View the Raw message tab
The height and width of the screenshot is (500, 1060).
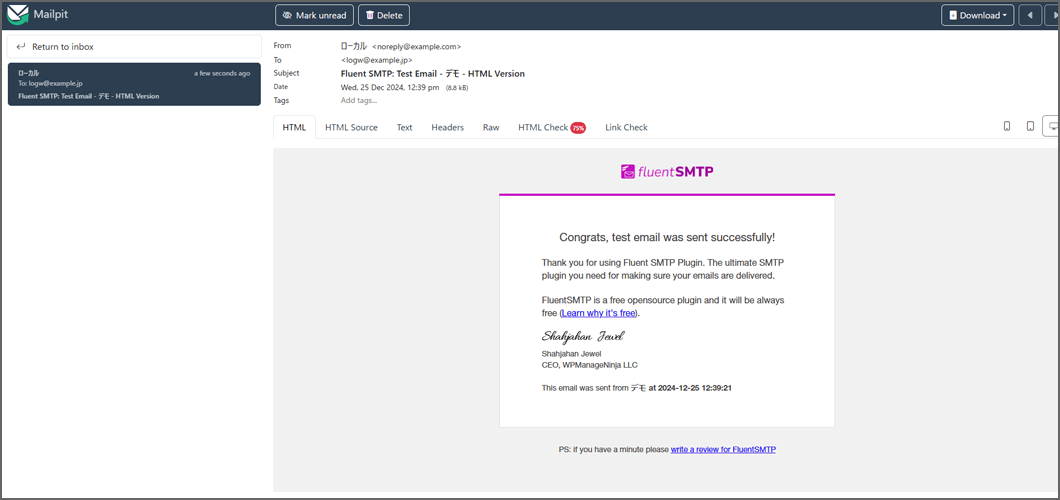491,127
